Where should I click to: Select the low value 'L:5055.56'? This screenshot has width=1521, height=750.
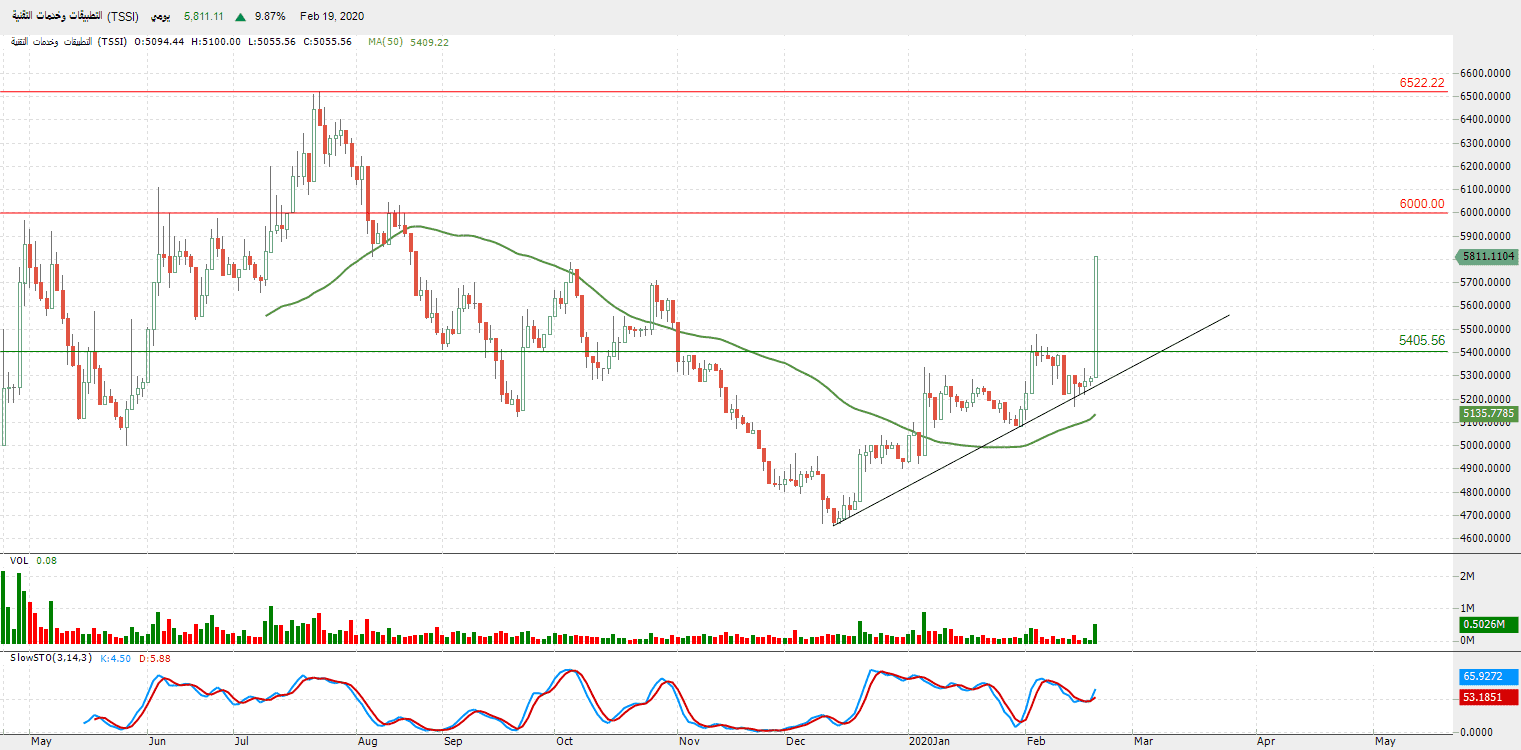(271, 42)
